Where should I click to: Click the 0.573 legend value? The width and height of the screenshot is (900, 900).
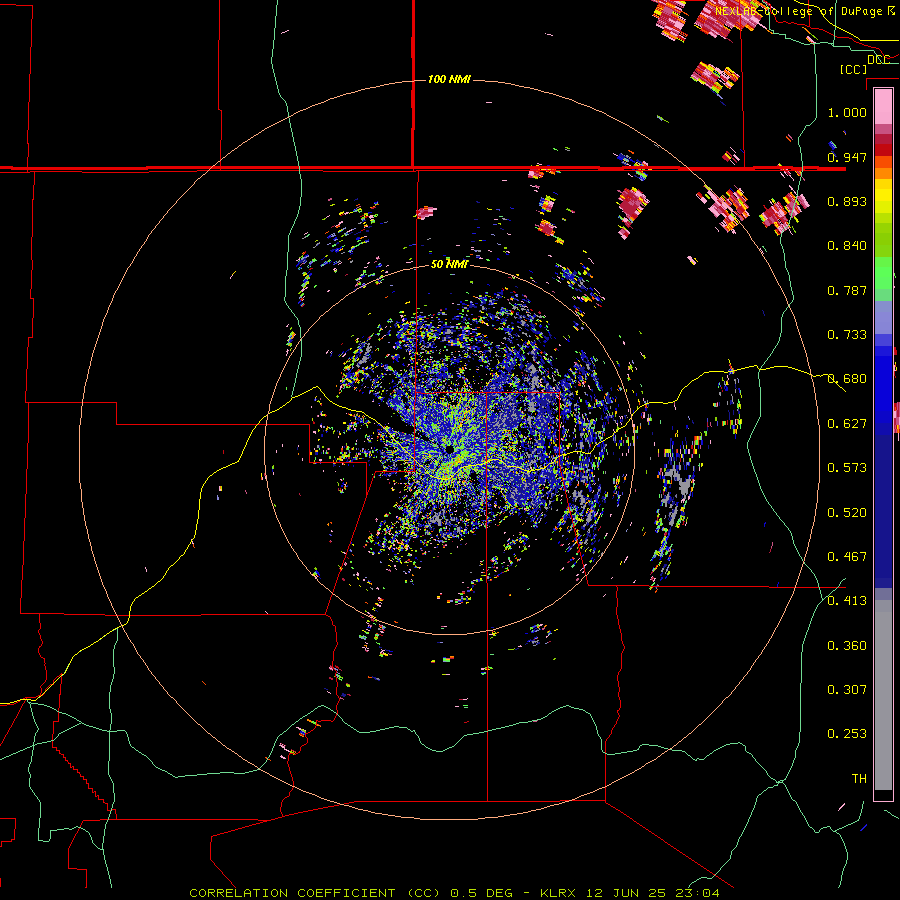point(847,468)
